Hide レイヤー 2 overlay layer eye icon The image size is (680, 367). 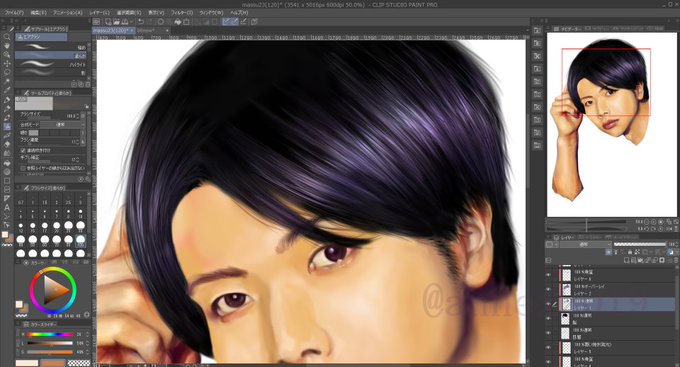(x=548, y=289)
